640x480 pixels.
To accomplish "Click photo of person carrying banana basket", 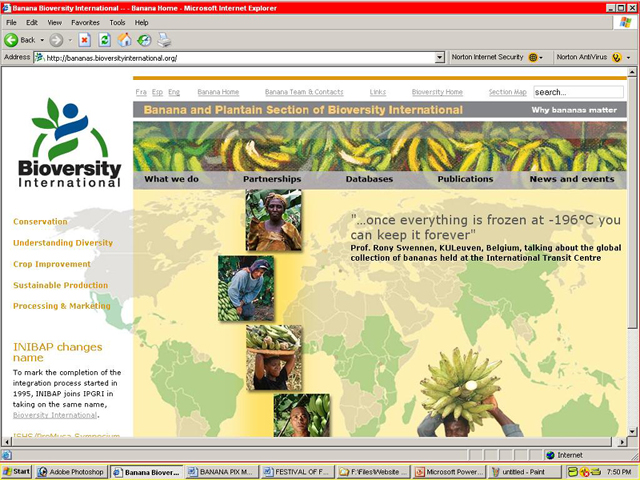I will 274,358.
